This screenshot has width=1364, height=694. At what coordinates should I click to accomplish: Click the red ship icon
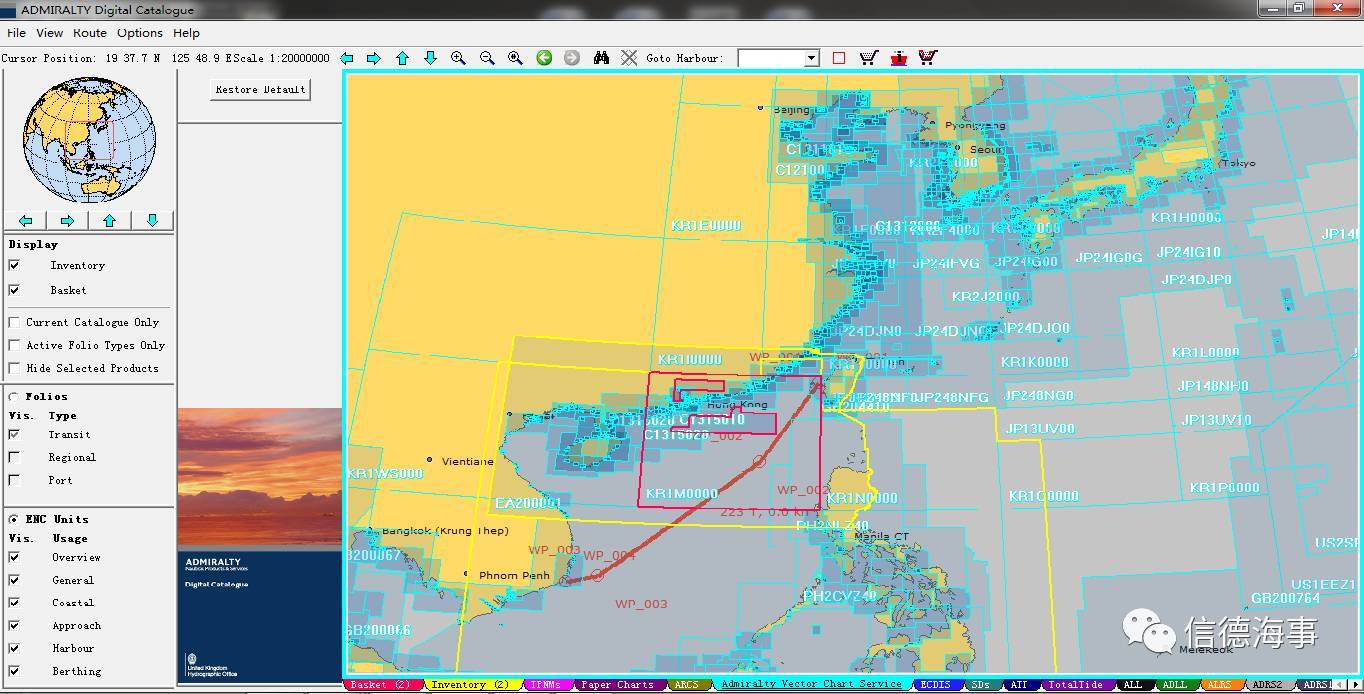[898, 58]
